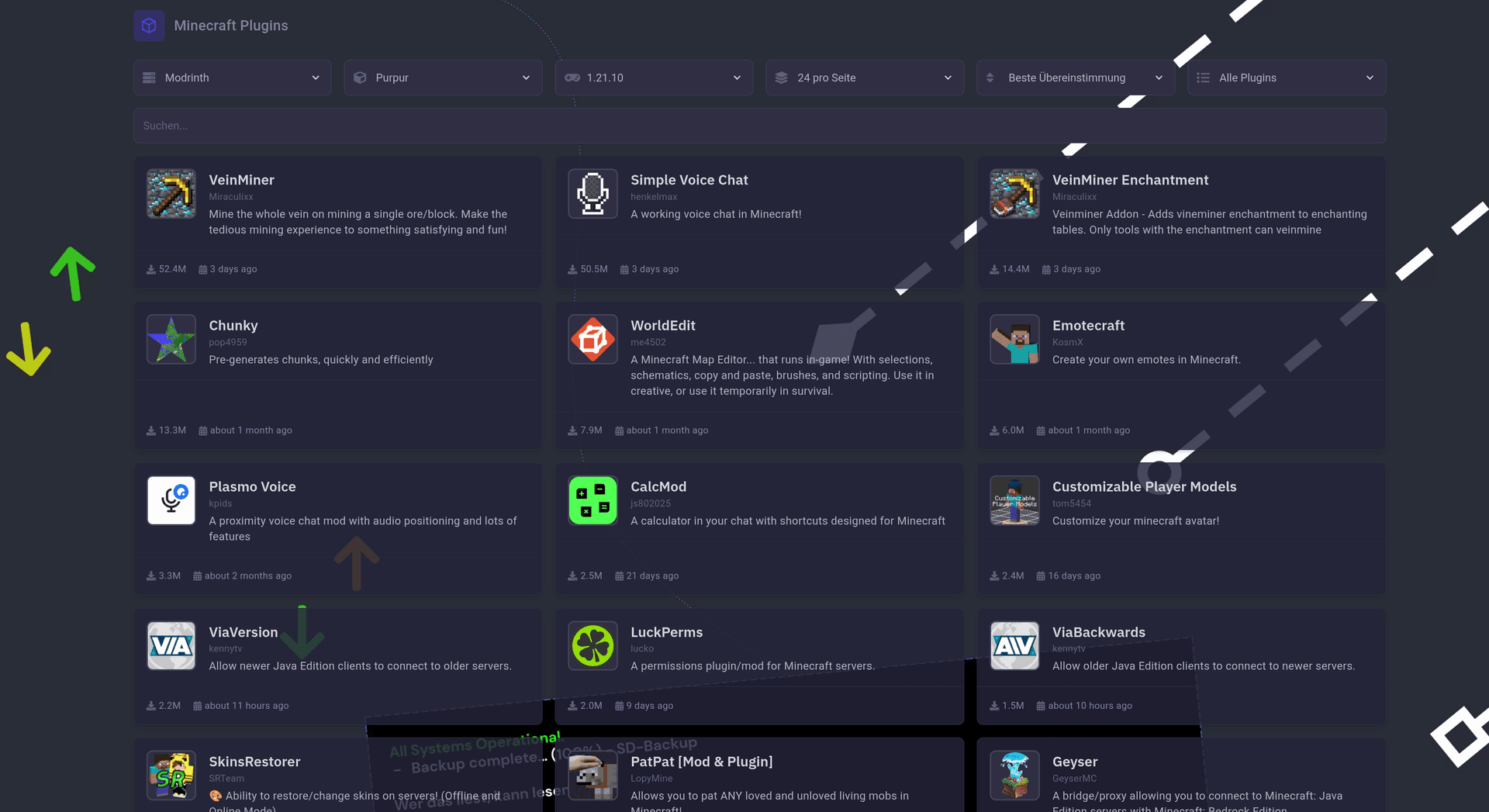The image size is (1489, 812).
Task: Click the Minecraft Plugins cube icon
Action: 149,26
